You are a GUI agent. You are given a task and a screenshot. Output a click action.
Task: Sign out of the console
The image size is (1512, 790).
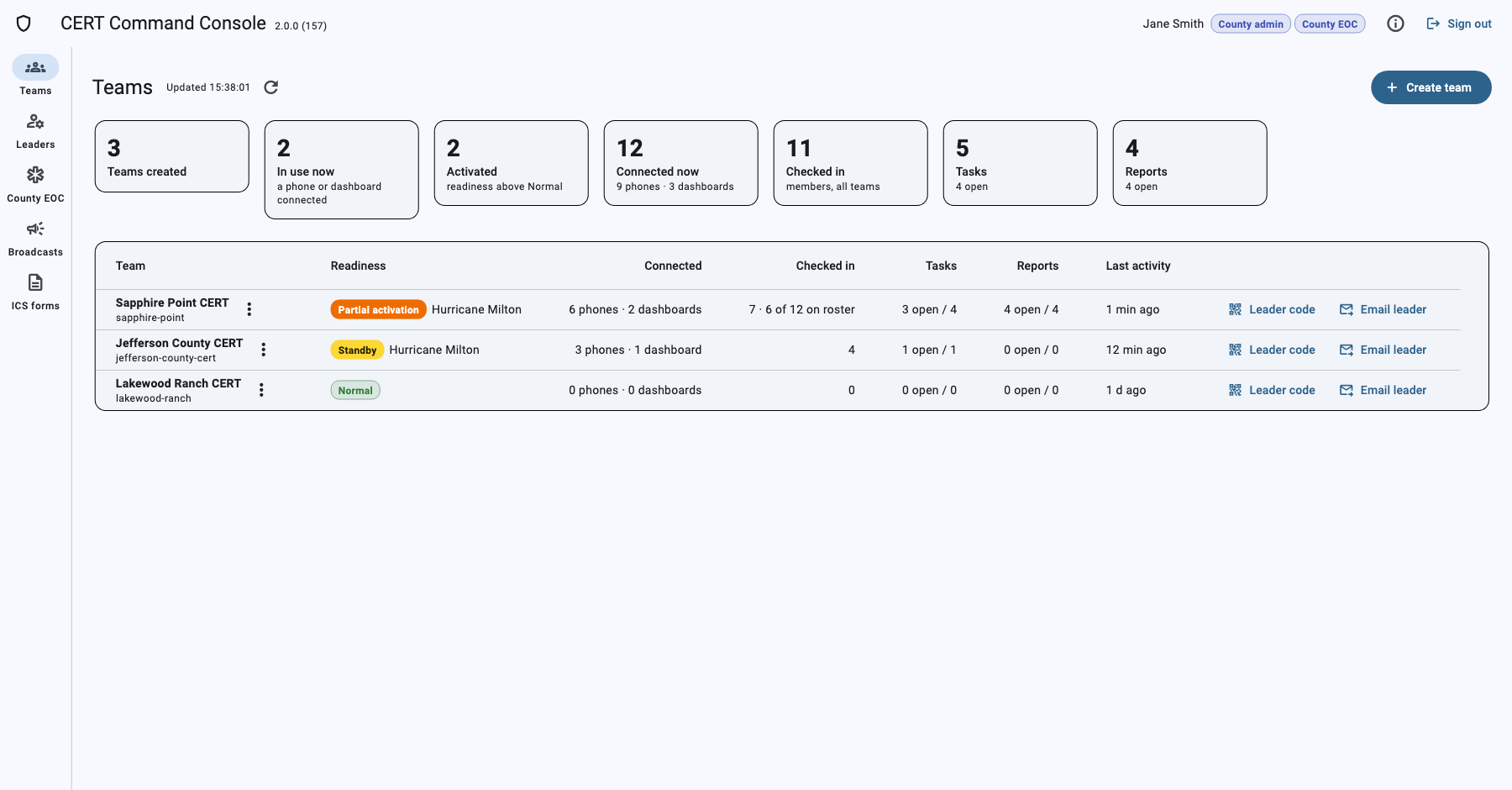[1459, 24]
